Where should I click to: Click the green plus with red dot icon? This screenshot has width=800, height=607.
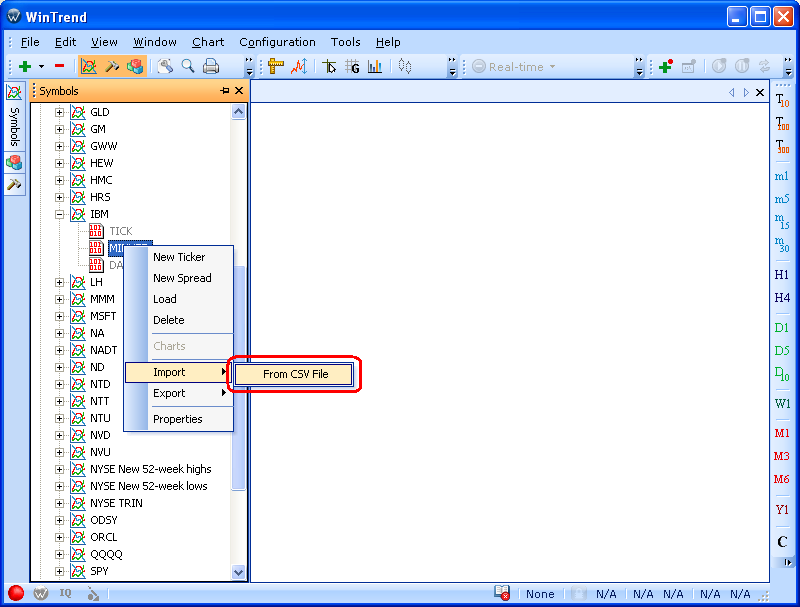pos(666,66)
